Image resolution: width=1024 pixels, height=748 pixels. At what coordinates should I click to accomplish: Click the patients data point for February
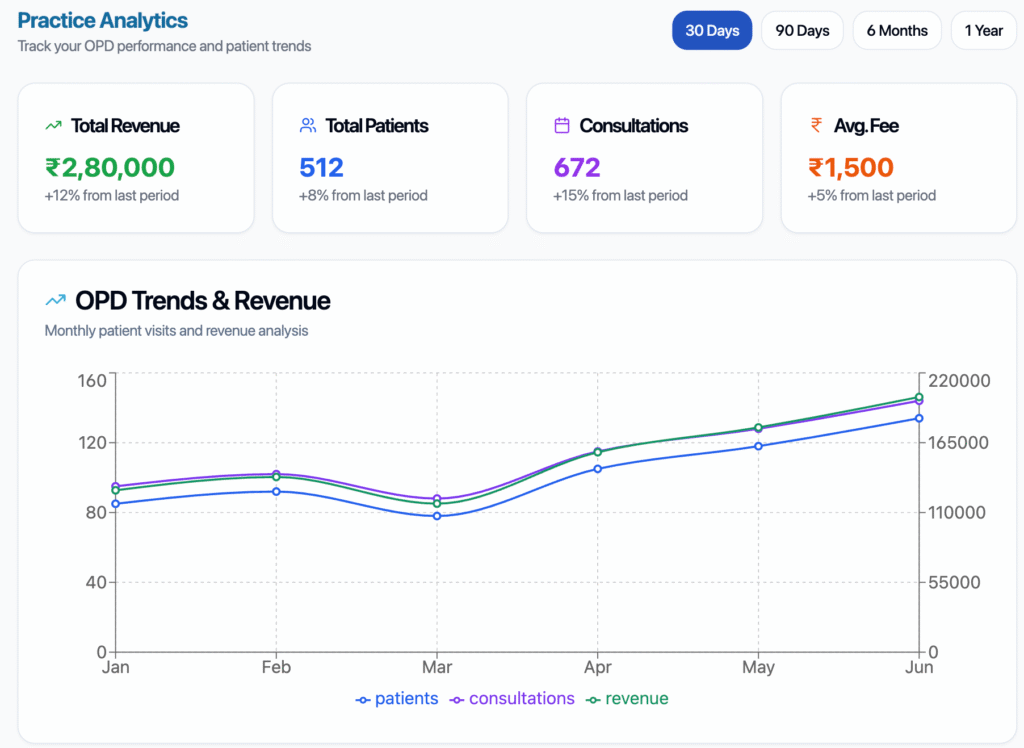click(x=276, y=491)
